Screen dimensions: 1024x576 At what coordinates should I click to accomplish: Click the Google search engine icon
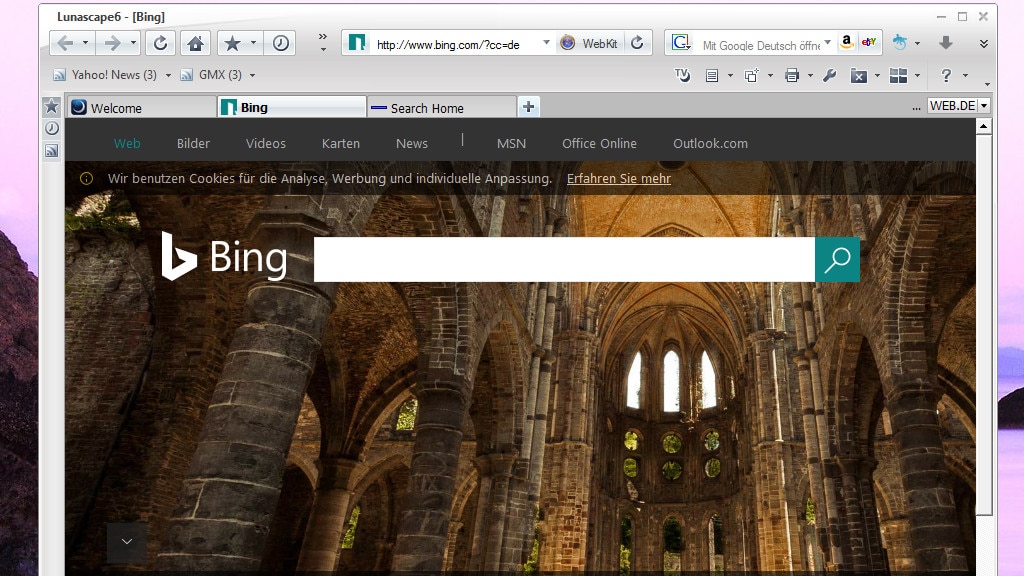pyautogui.click(x=680, y=43)
